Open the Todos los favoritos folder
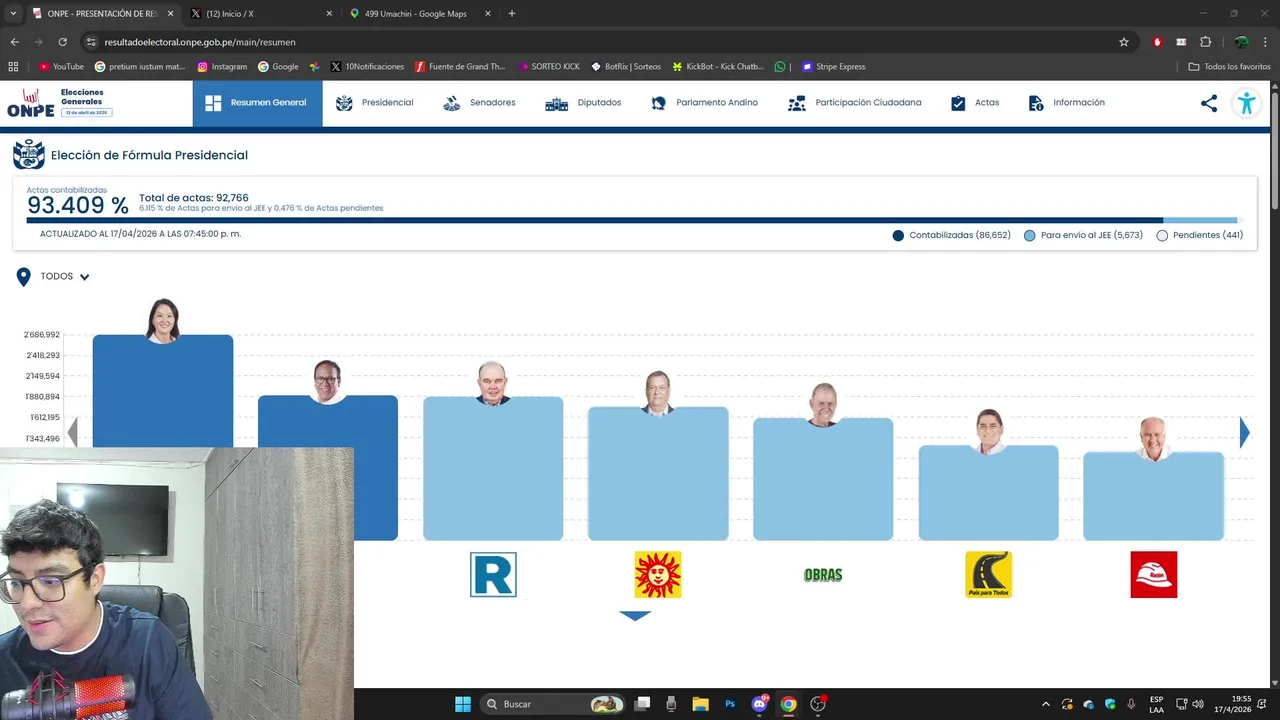 coord(1229,67)
